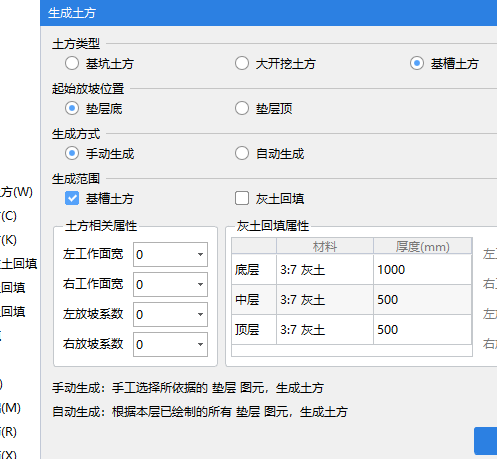This screenshot has width=497, height=459.
Task: Click the 顶层 thickness cell 500
Action: tap(422, 330)
